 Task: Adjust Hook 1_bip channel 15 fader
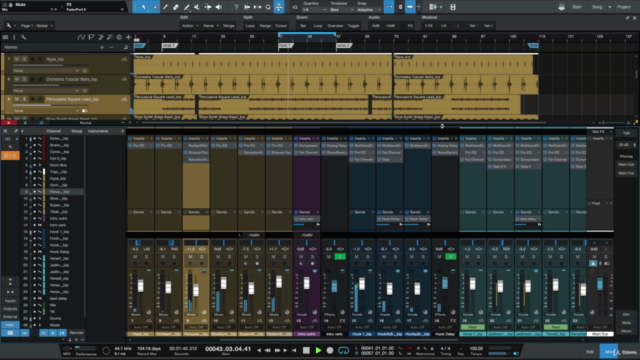(362, 283)
